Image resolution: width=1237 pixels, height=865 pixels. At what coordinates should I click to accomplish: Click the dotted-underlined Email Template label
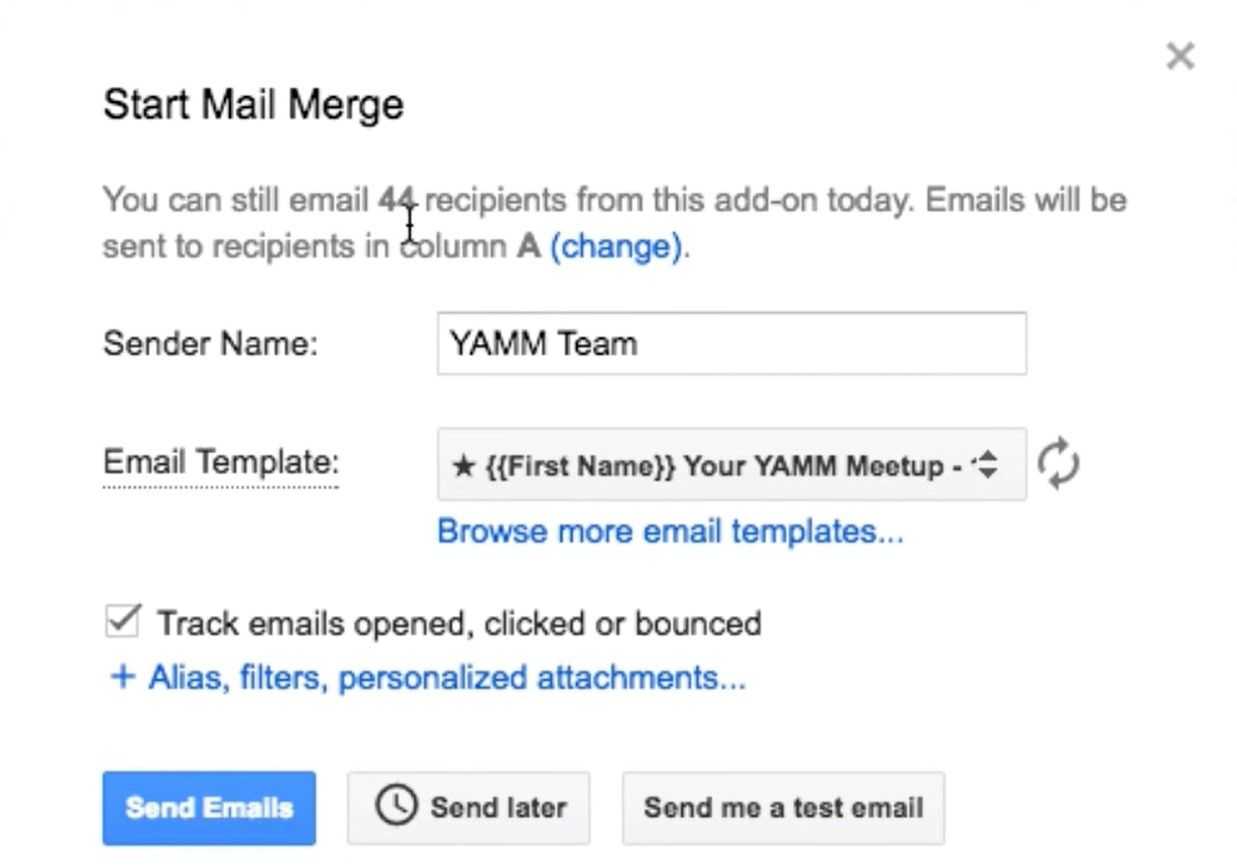click(x=221, y=462)
